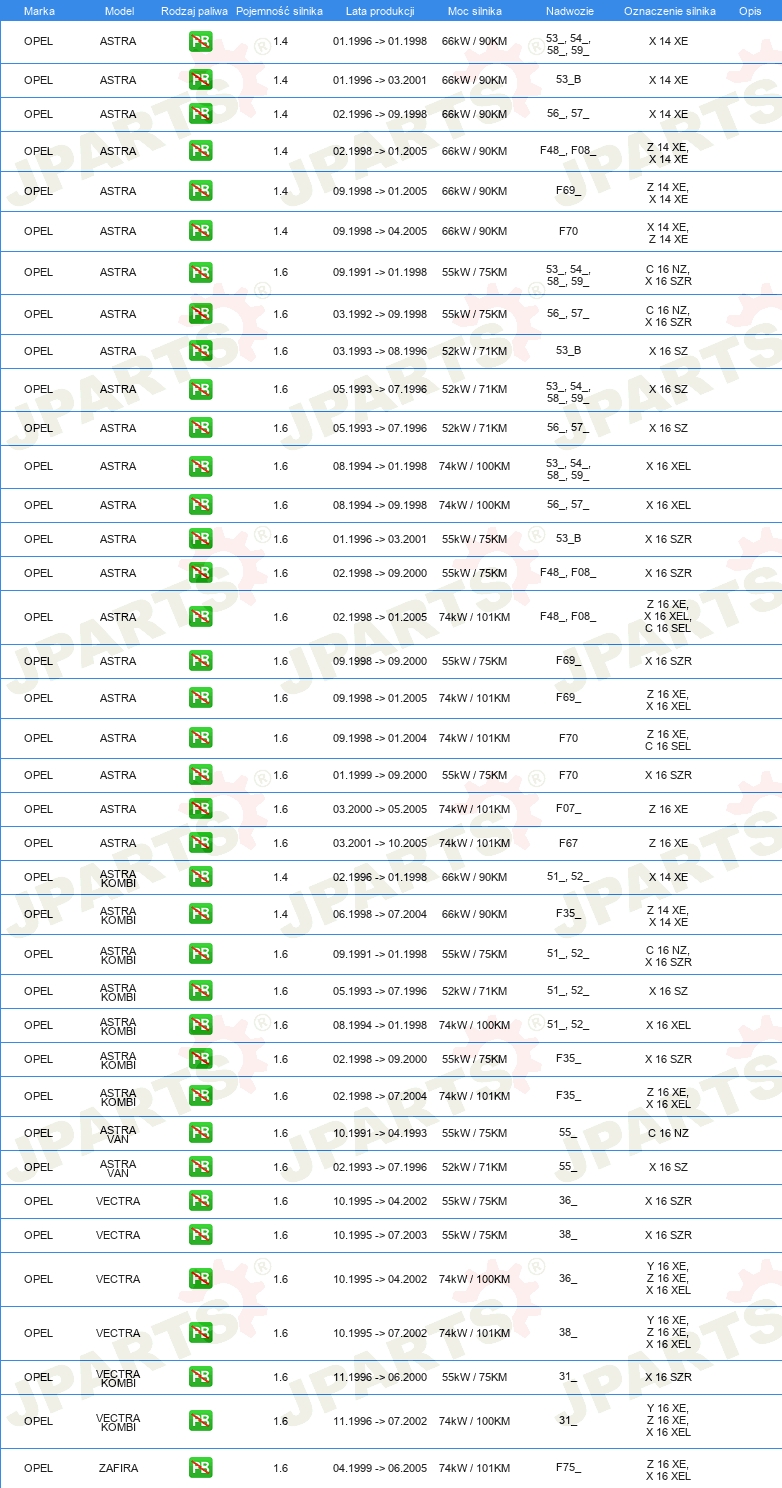
Task: Click the date range 09.1998 -> 01.2004
Action: pos(380,738)
